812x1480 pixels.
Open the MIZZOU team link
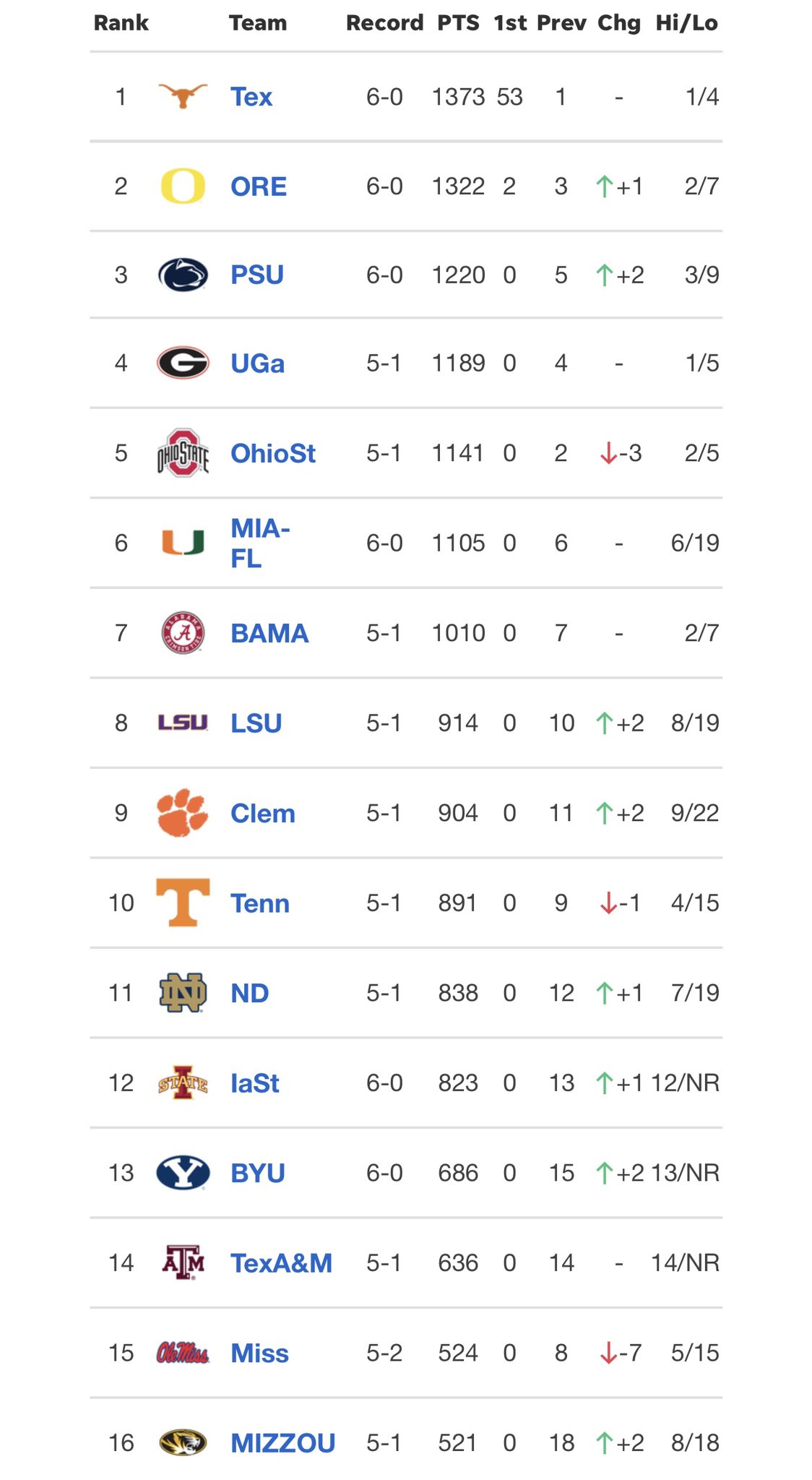tap(282, 1443)
